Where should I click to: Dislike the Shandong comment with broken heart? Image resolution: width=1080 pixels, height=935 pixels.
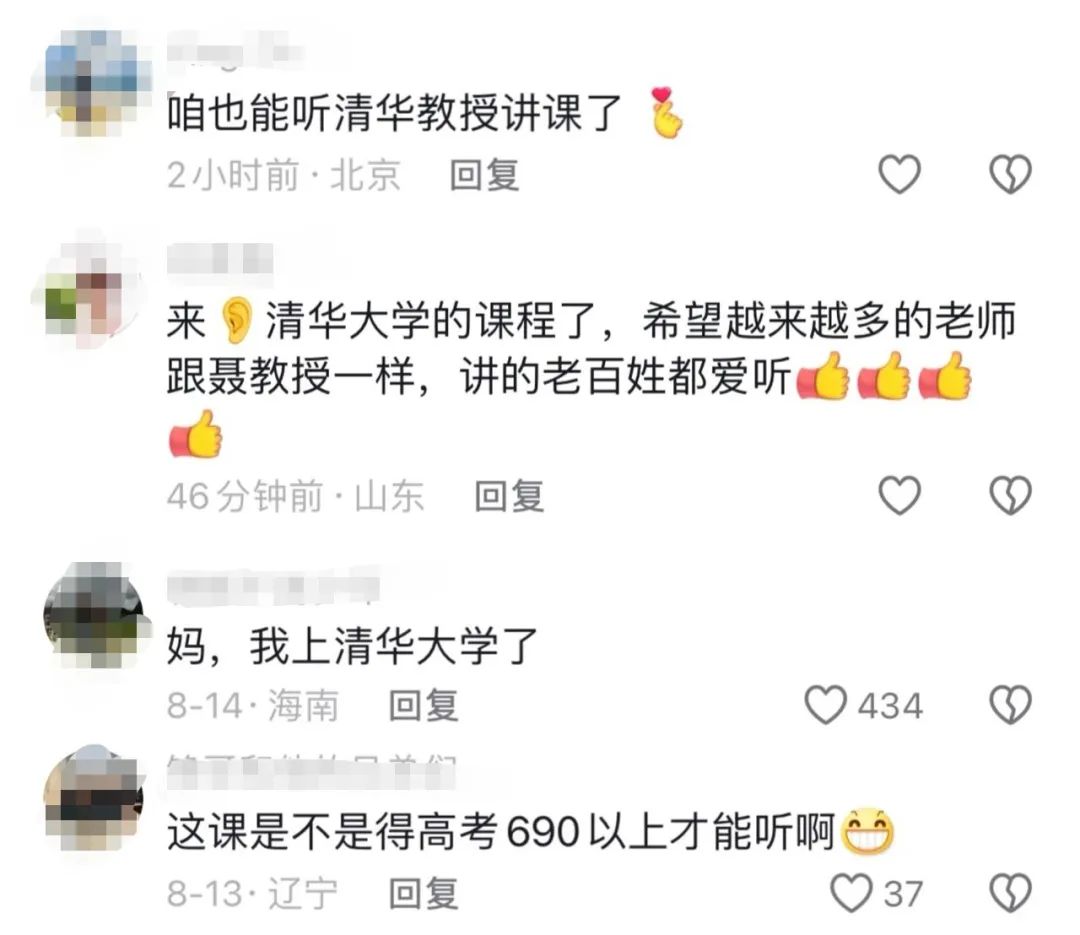click(1010, 495)
